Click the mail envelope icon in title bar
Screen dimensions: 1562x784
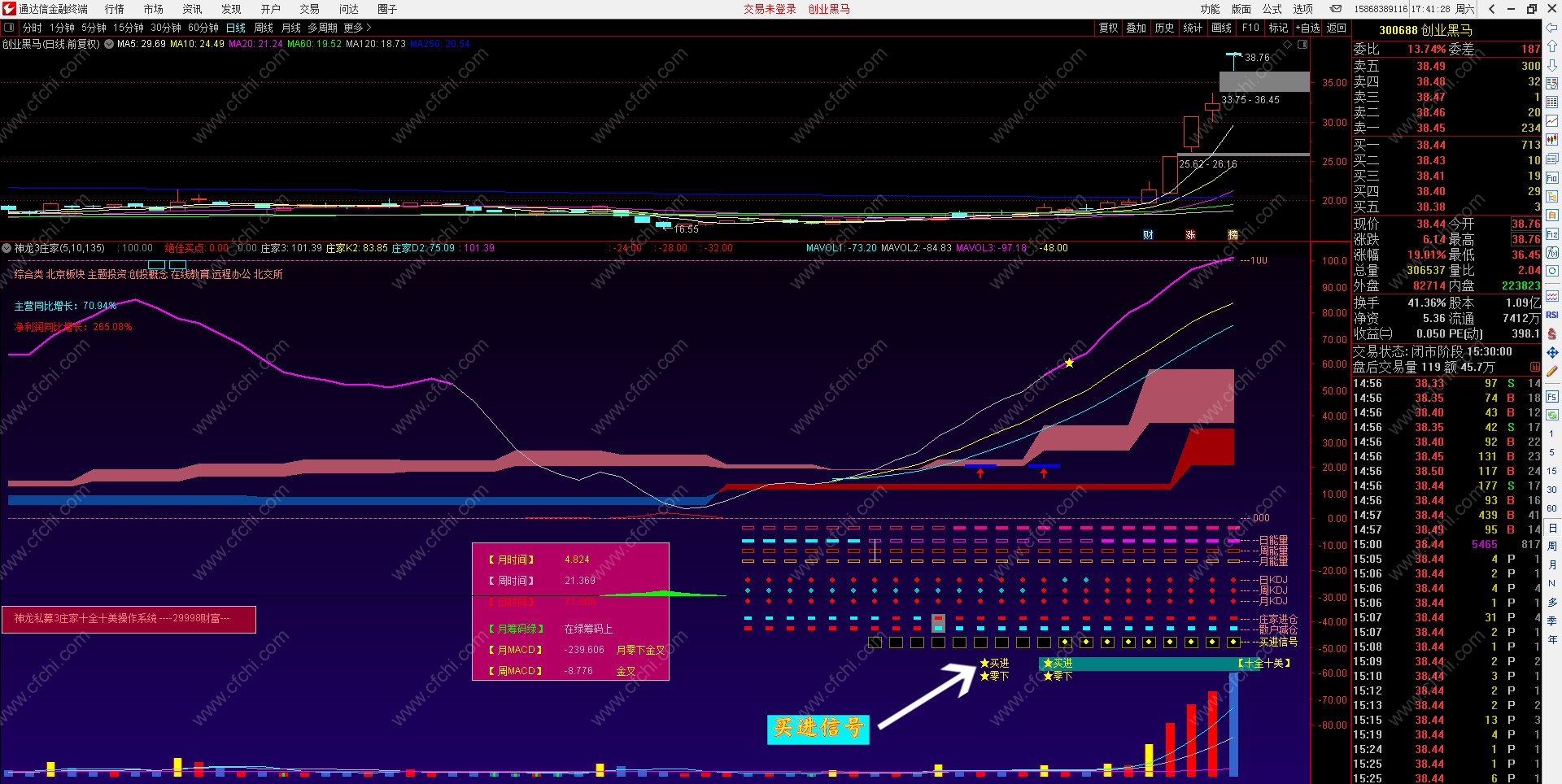tap(1335, 9)
